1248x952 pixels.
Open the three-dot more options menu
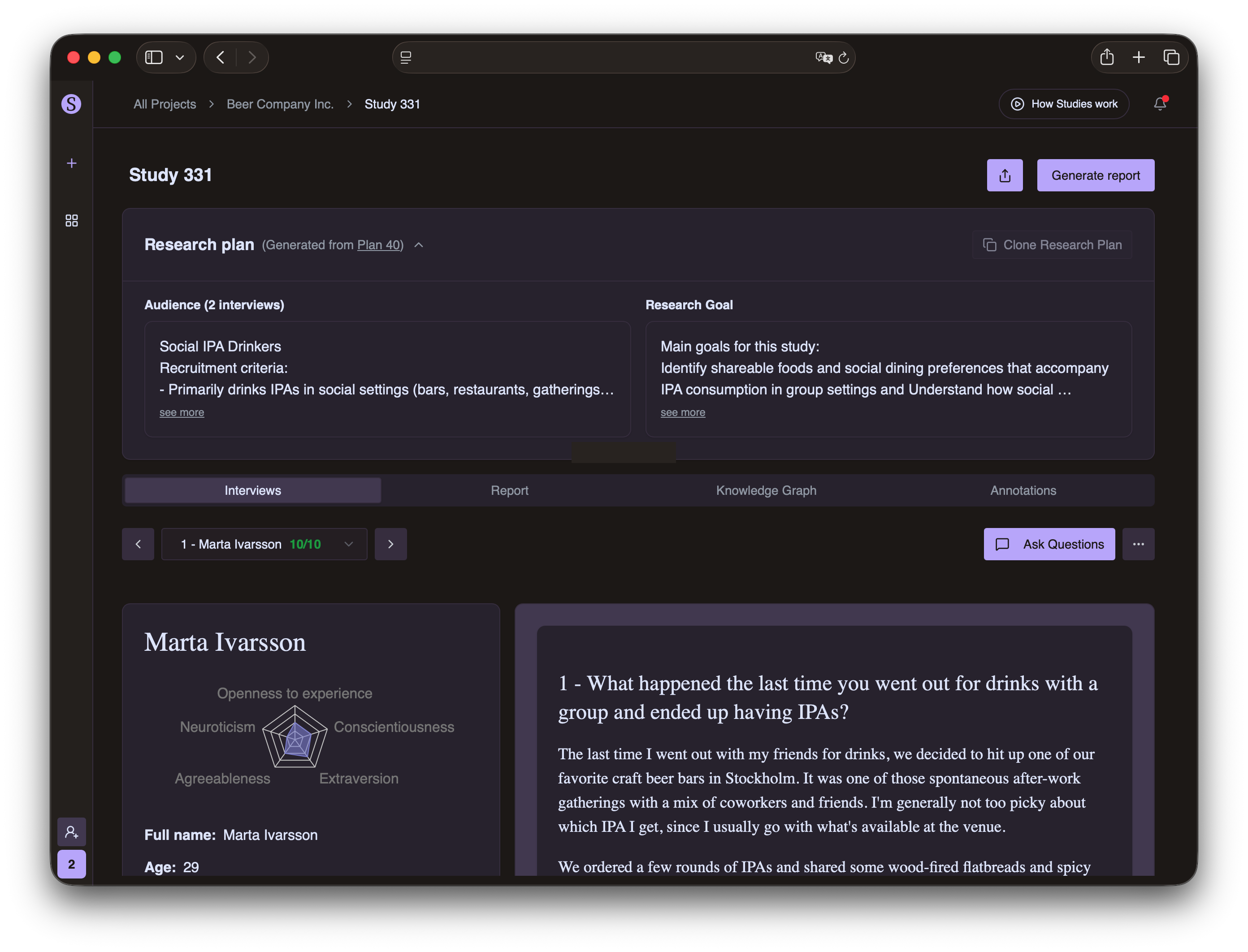[1138, 544]
